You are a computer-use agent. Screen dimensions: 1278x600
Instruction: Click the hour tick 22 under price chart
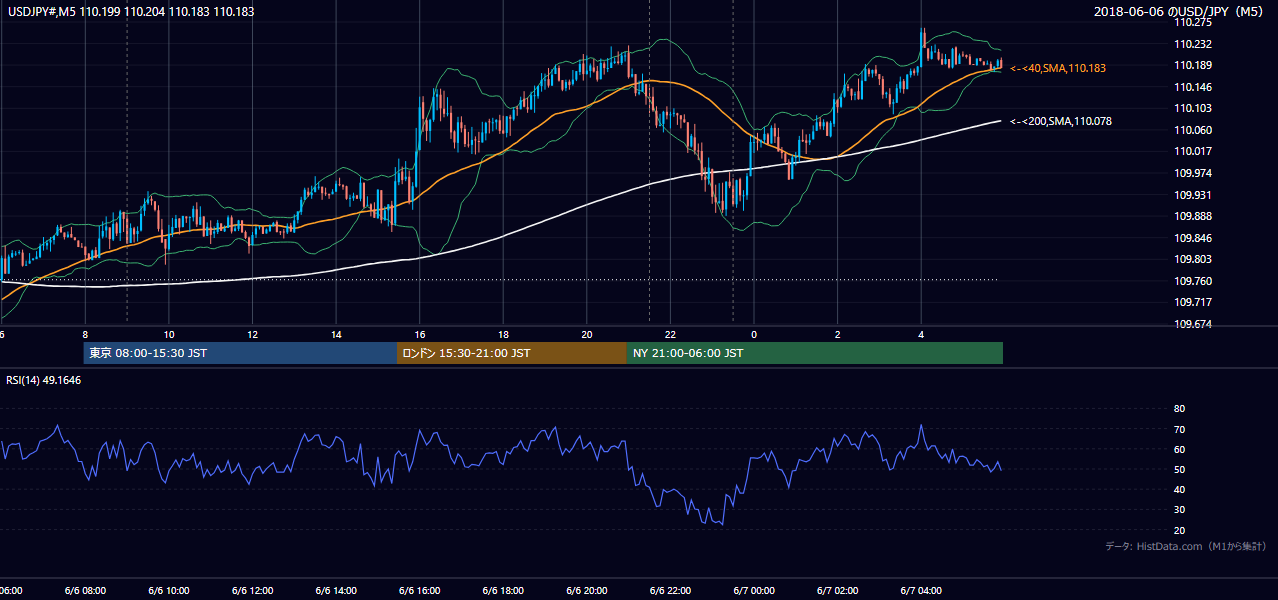pyautogui.click(x=670, y=334)
